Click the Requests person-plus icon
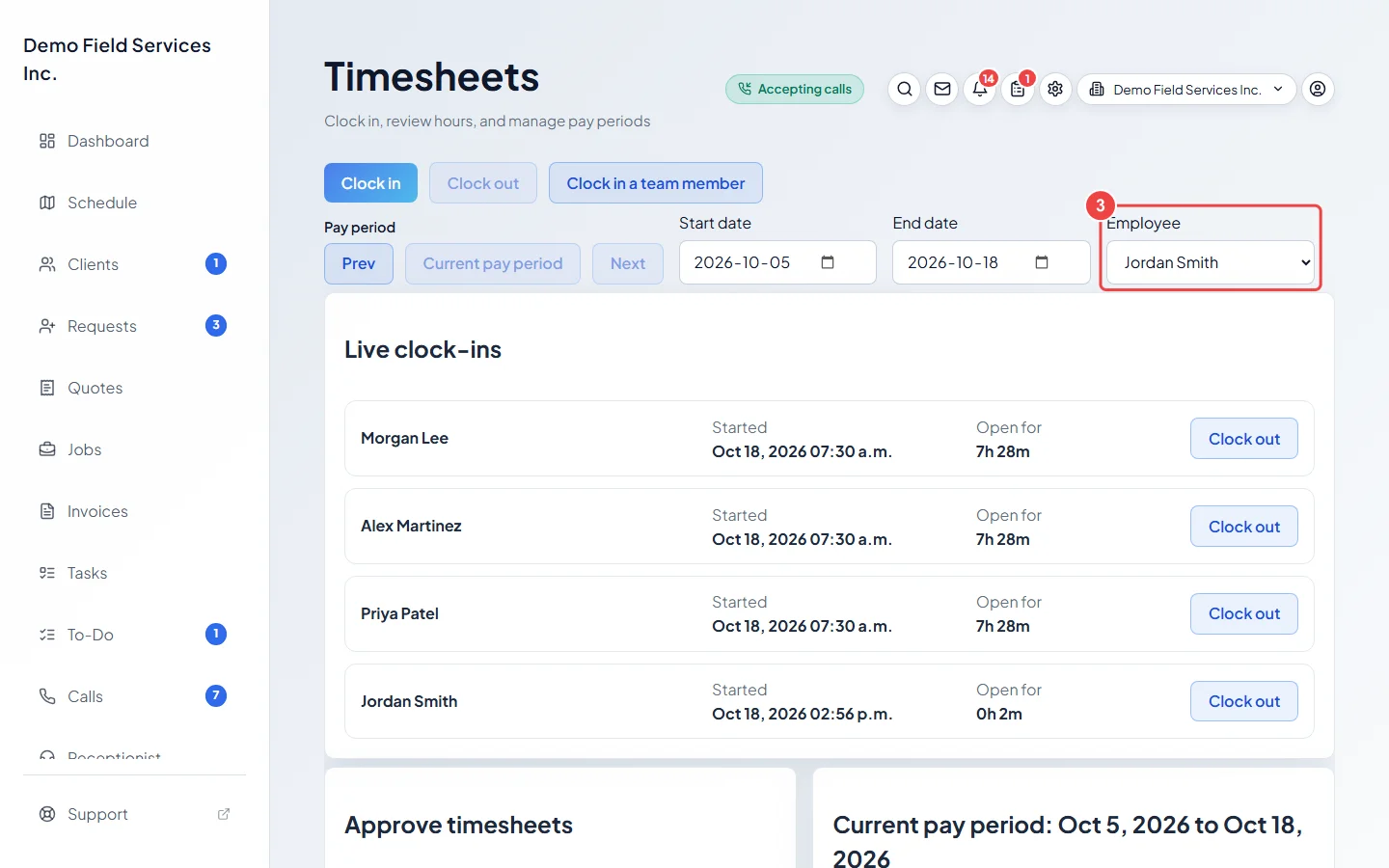1389x868 pixels. [47, 326]
